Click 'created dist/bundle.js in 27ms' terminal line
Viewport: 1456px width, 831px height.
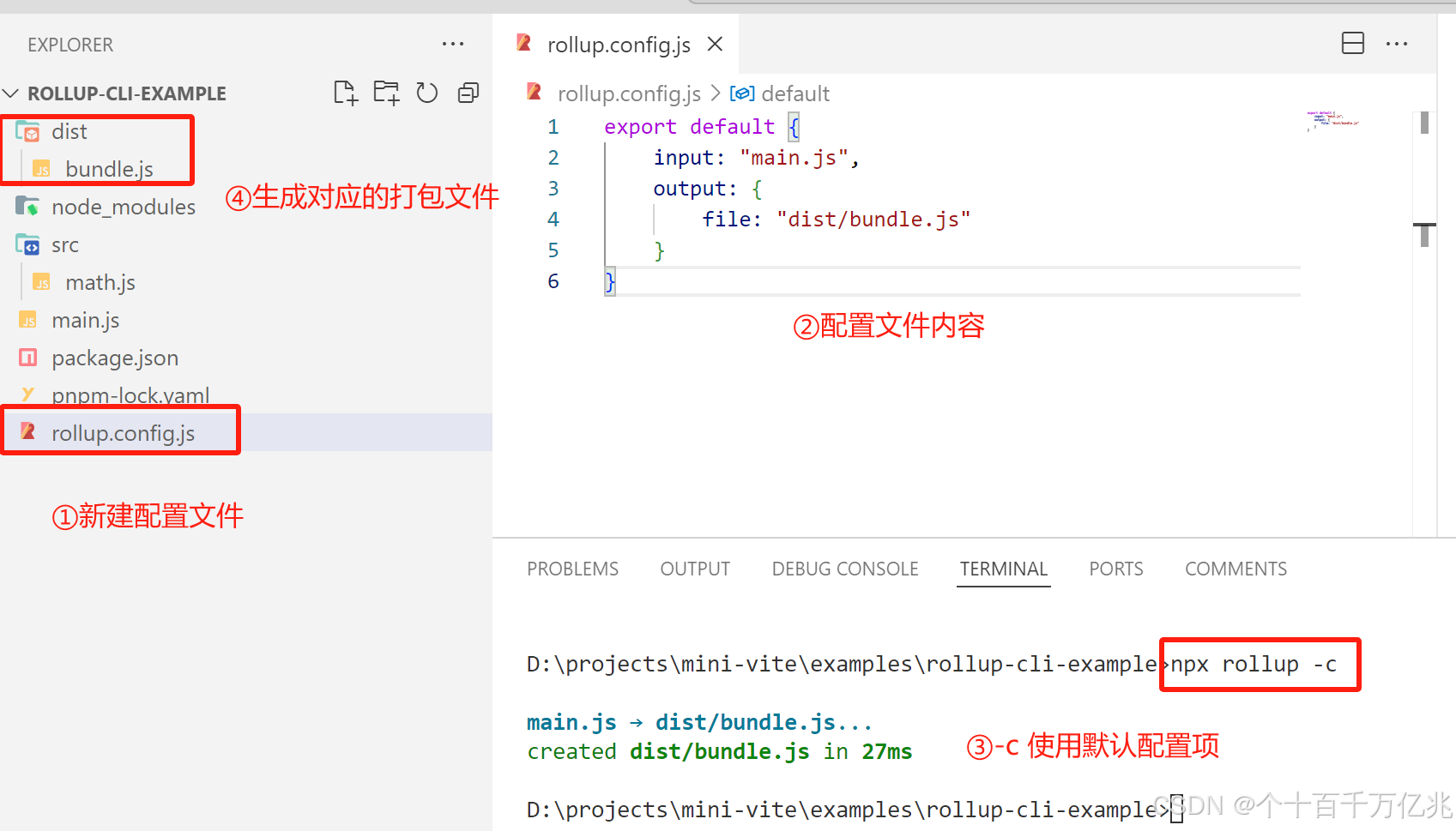click(719, 751)
